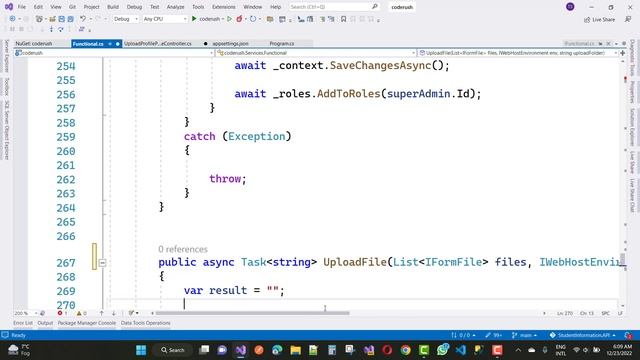Screen dimensions: 640x360
Task: Click the red error count indicator
Action: coord(62,313)
